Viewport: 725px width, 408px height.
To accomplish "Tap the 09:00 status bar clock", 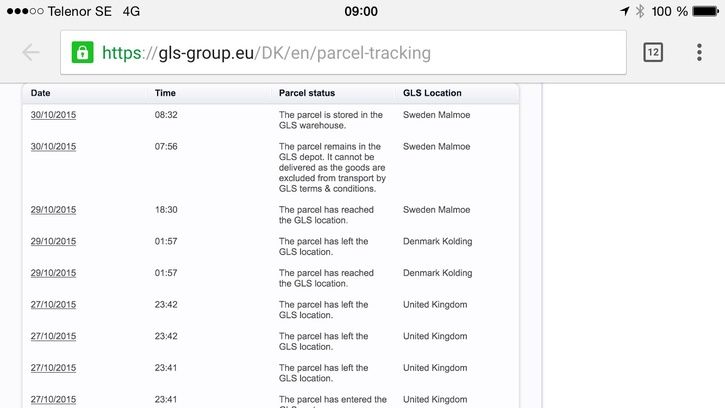I will [x=361, y=11].
